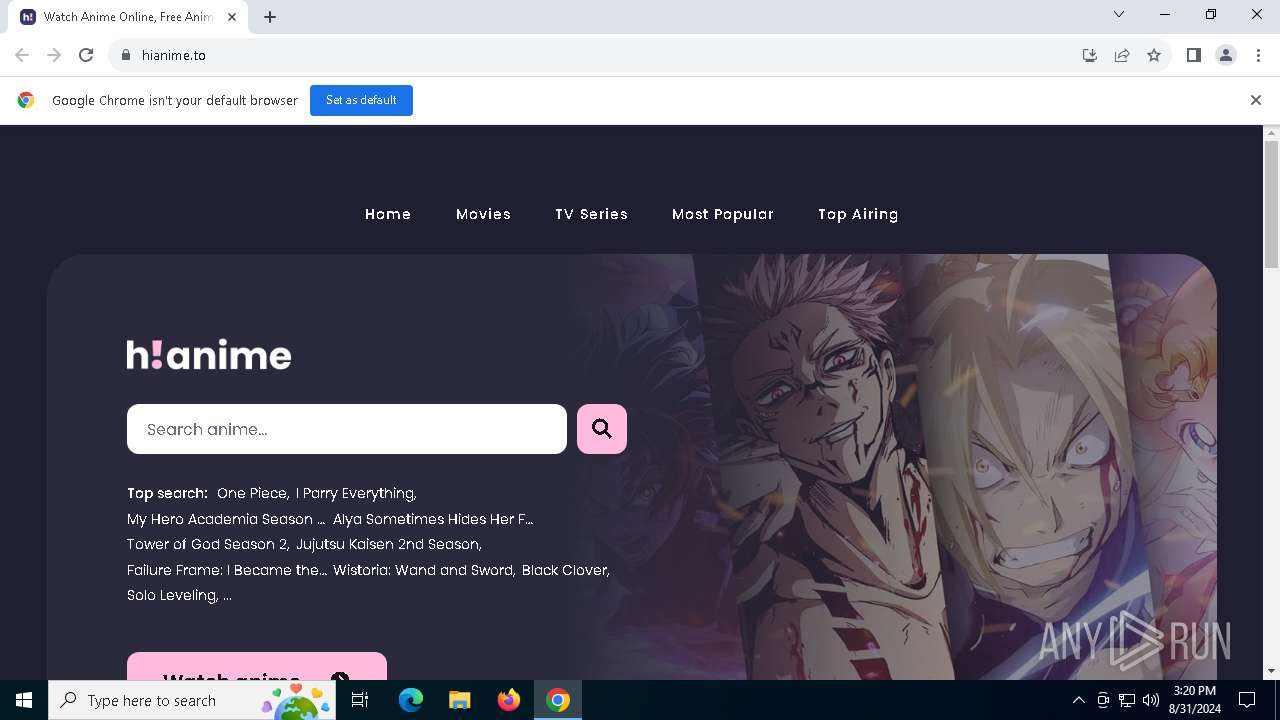
Task: Share this page using the share icon
Action: point(1122,55)
